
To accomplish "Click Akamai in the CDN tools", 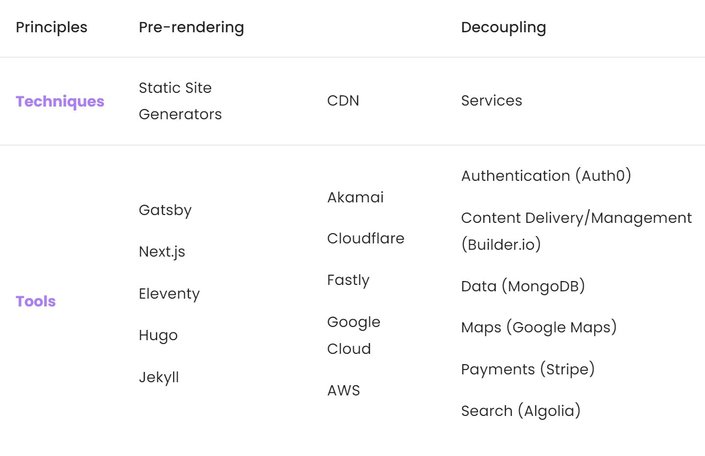I will (355, 197).
